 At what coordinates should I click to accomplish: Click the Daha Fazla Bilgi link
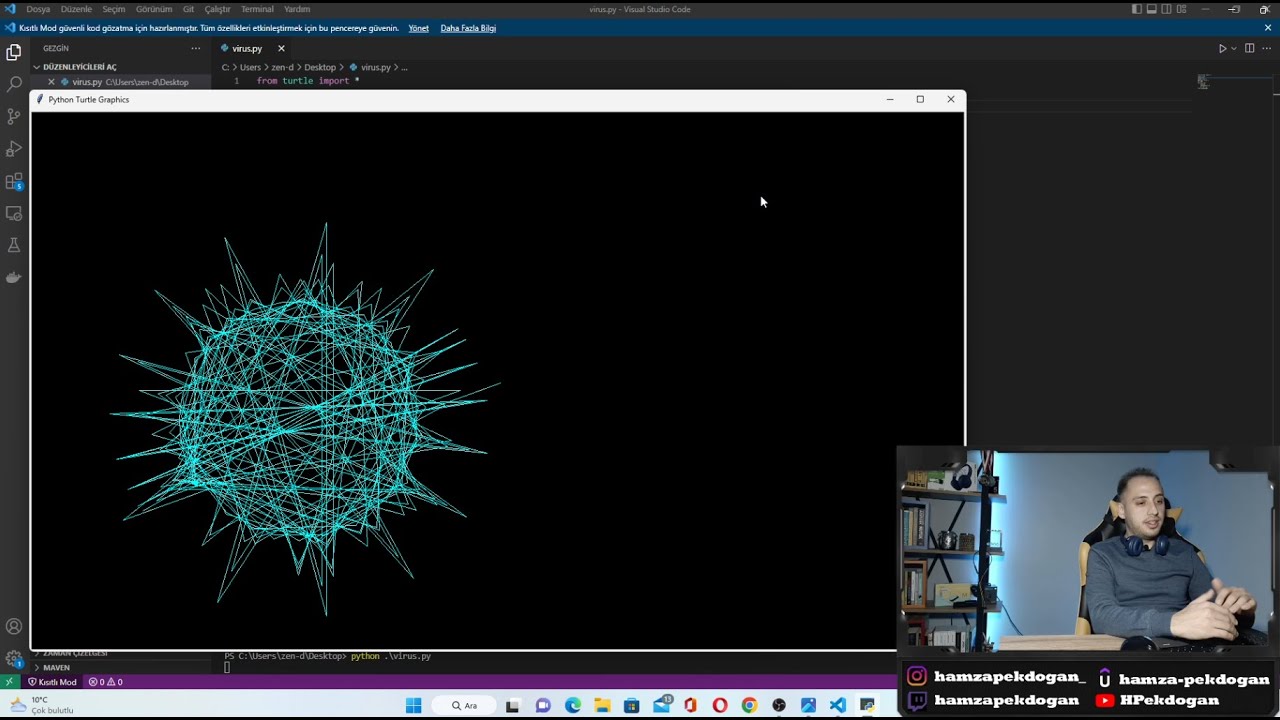tap(468, 28)
